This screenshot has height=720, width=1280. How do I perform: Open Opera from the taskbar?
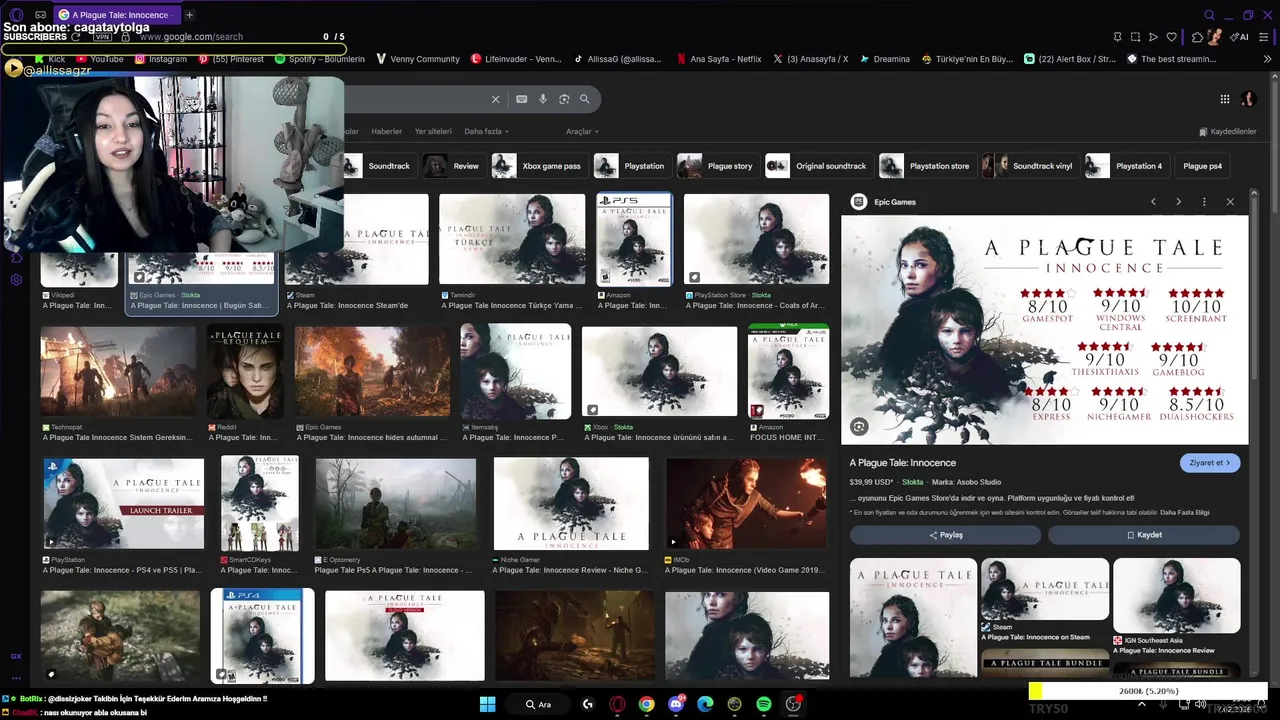617,704
